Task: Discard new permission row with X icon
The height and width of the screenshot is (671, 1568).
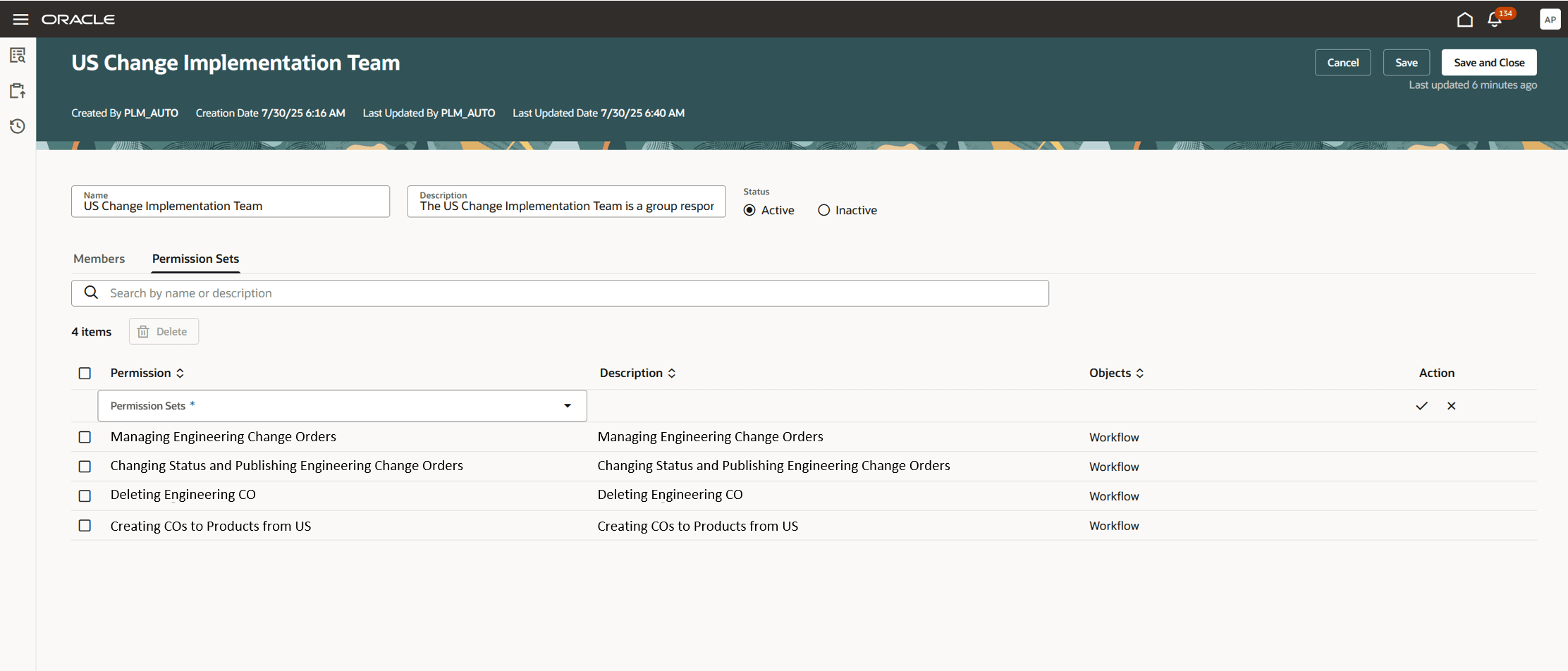Action: click(x=1452, y=405)
